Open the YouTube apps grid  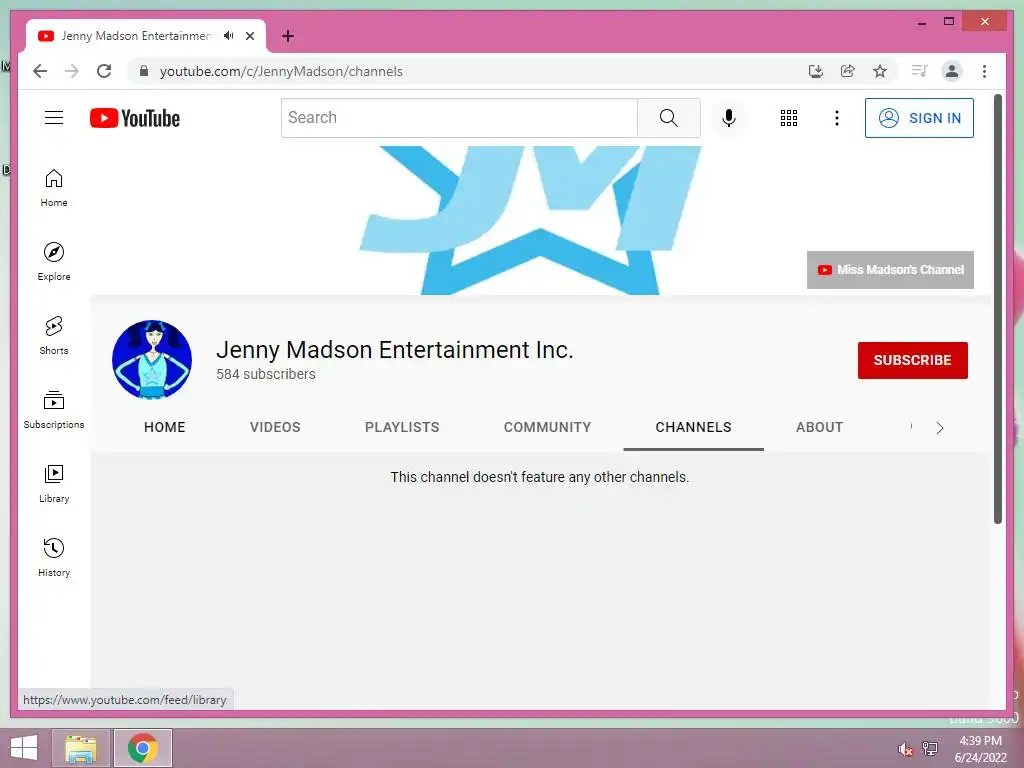[789, 118]
